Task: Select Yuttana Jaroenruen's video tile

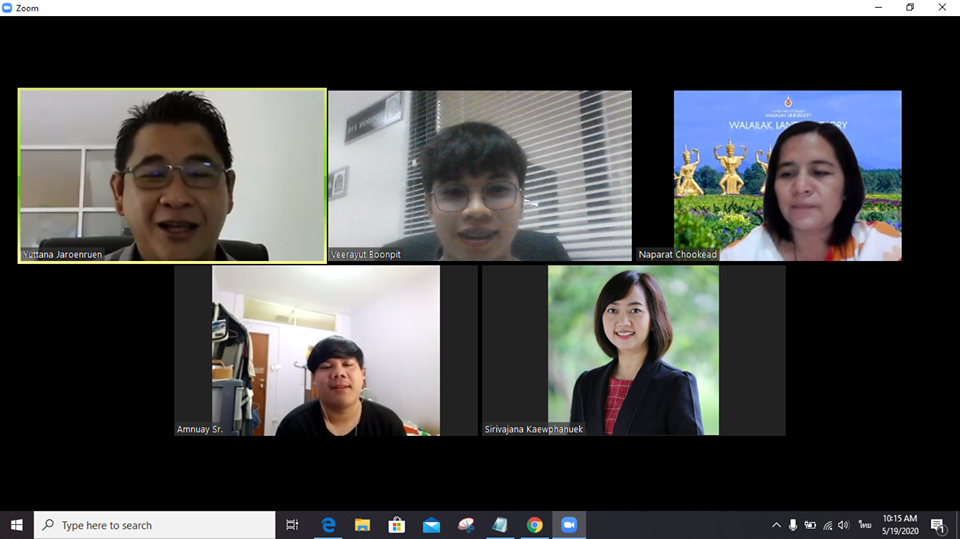Action: point(172,175)
